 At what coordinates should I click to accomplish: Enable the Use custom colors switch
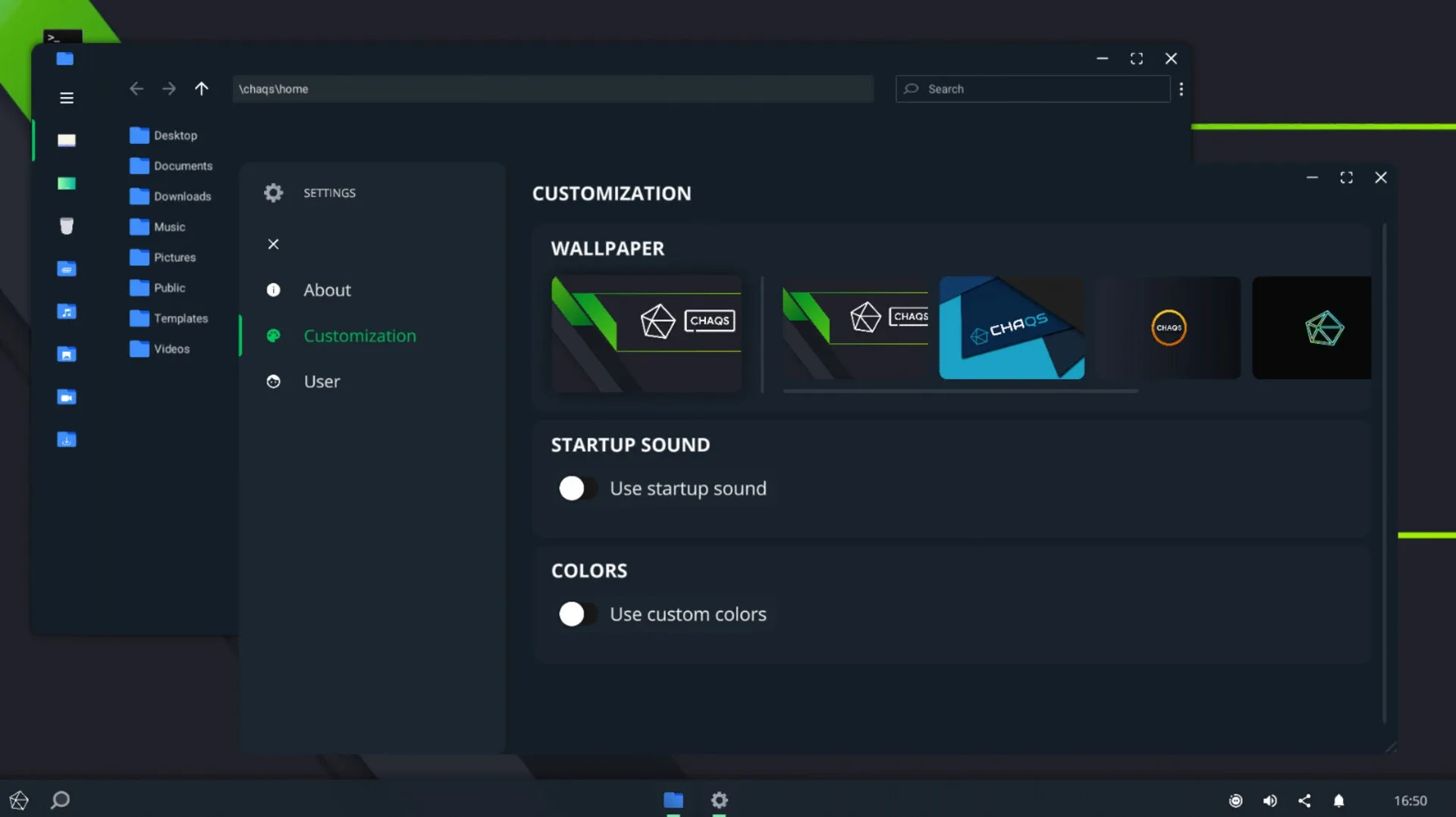click(576, 615)
